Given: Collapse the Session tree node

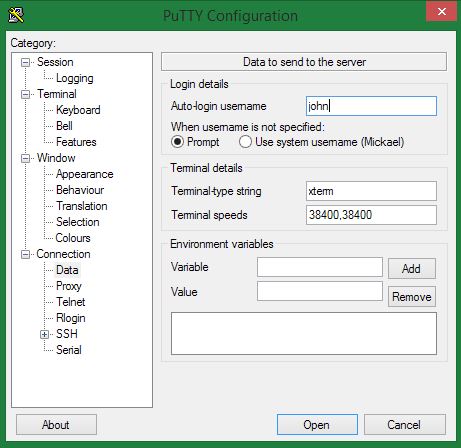Looking at the screenshot, I should (x=25, y=62).
